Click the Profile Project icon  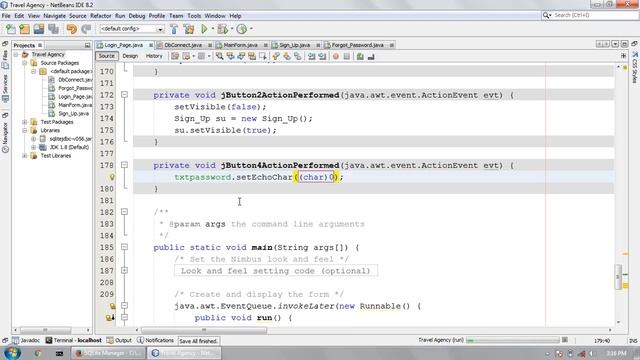pos(242,29)
